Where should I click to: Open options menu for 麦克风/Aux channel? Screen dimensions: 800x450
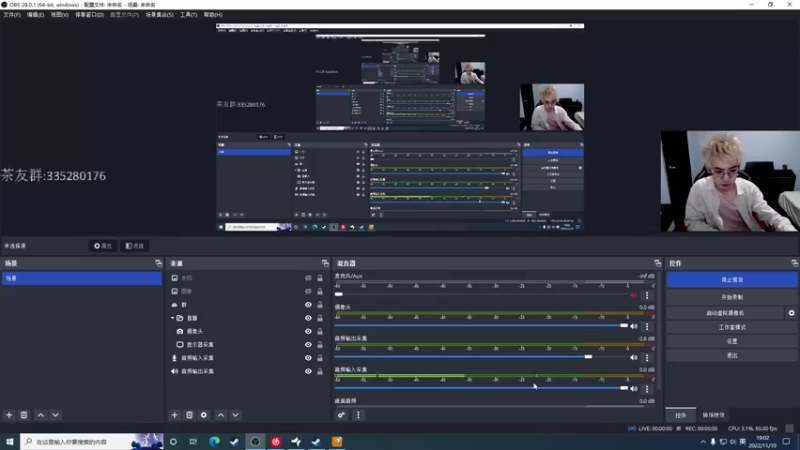pos(647,295)
